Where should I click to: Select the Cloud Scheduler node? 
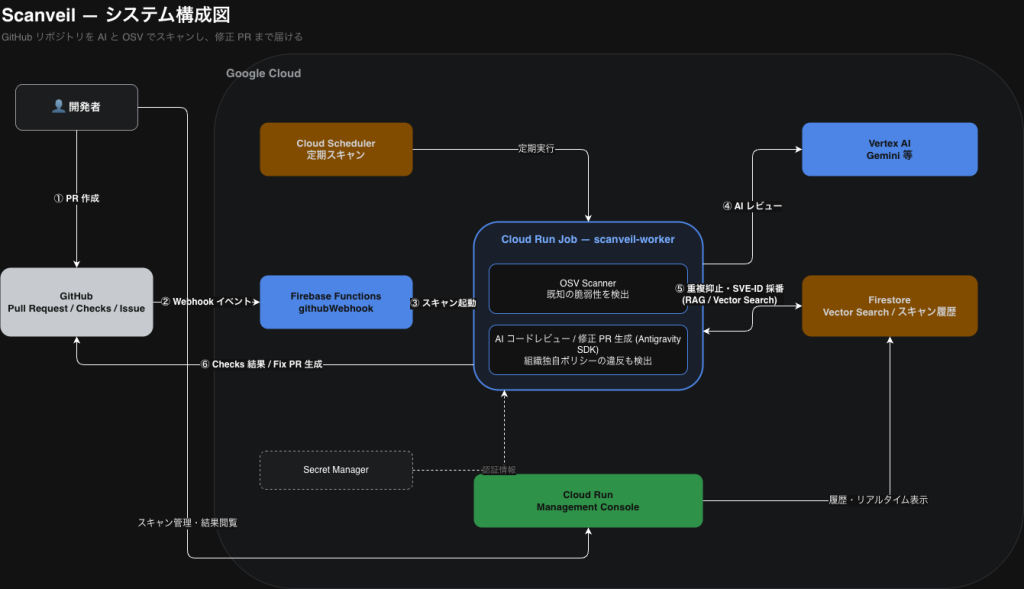pyautogui.click(x=336, y=150)
